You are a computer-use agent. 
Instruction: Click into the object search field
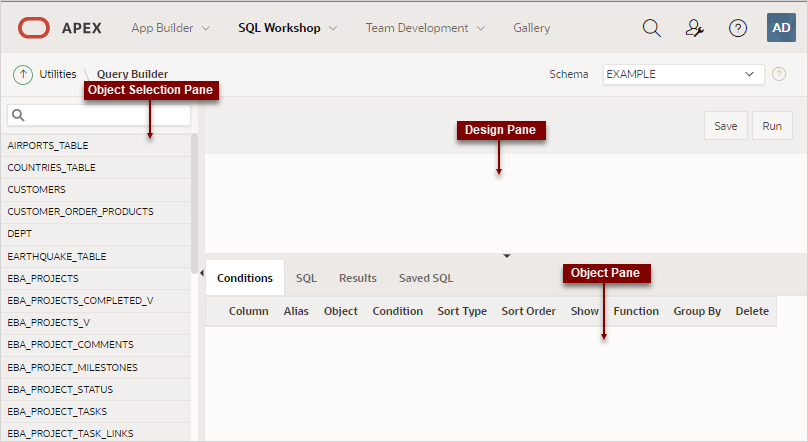coord(99,115)
